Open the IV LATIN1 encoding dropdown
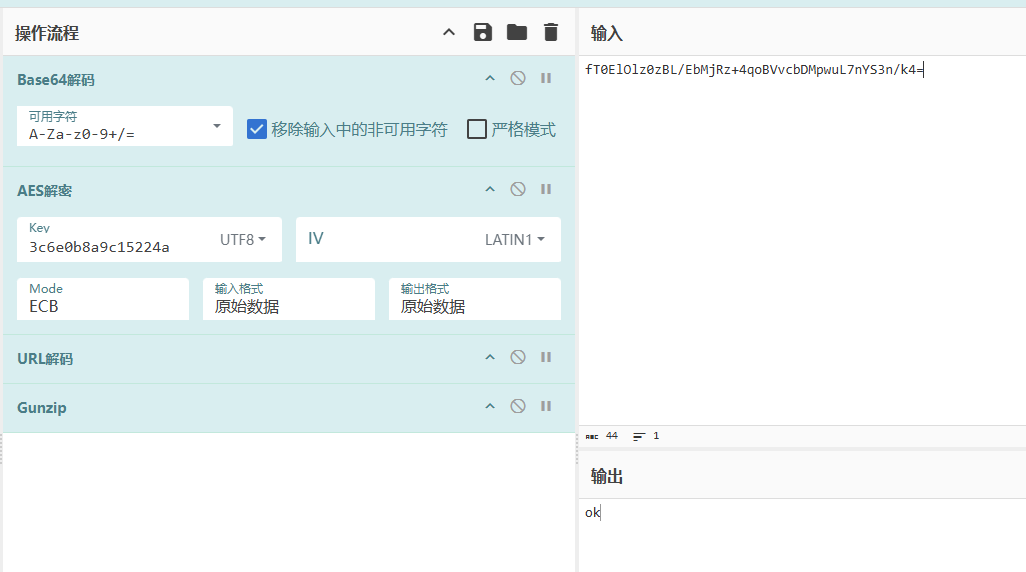Viewport: 1026px width, 572px height. coord(515,240)
